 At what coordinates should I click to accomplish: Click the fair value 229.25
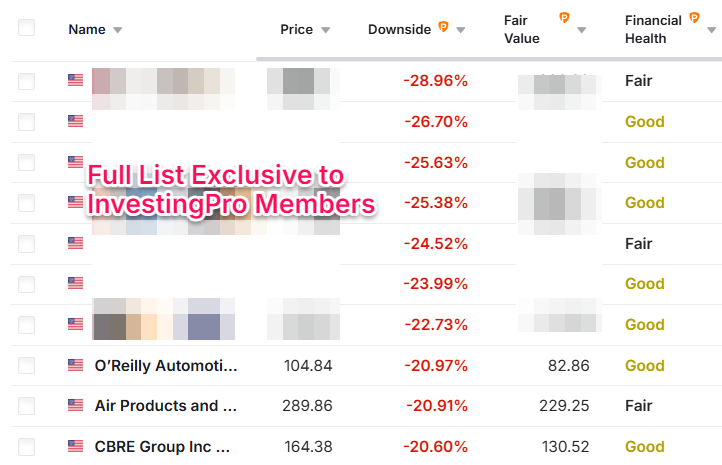[564, 406]
